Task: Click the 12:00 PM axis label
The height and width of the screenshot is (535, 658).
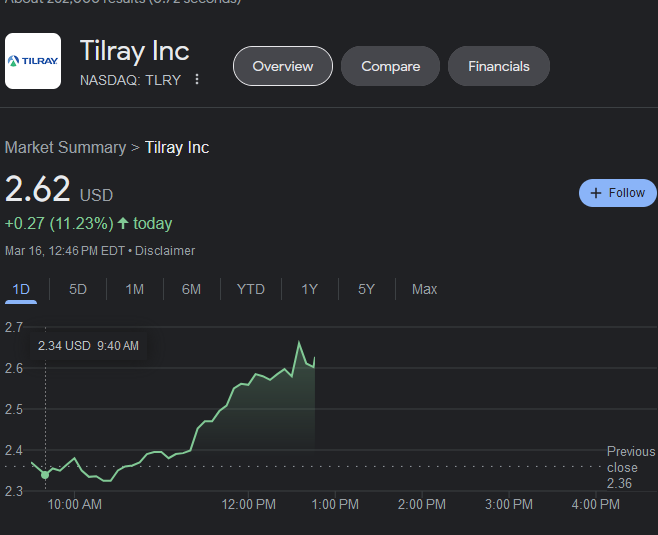Action: coord(248,504)
